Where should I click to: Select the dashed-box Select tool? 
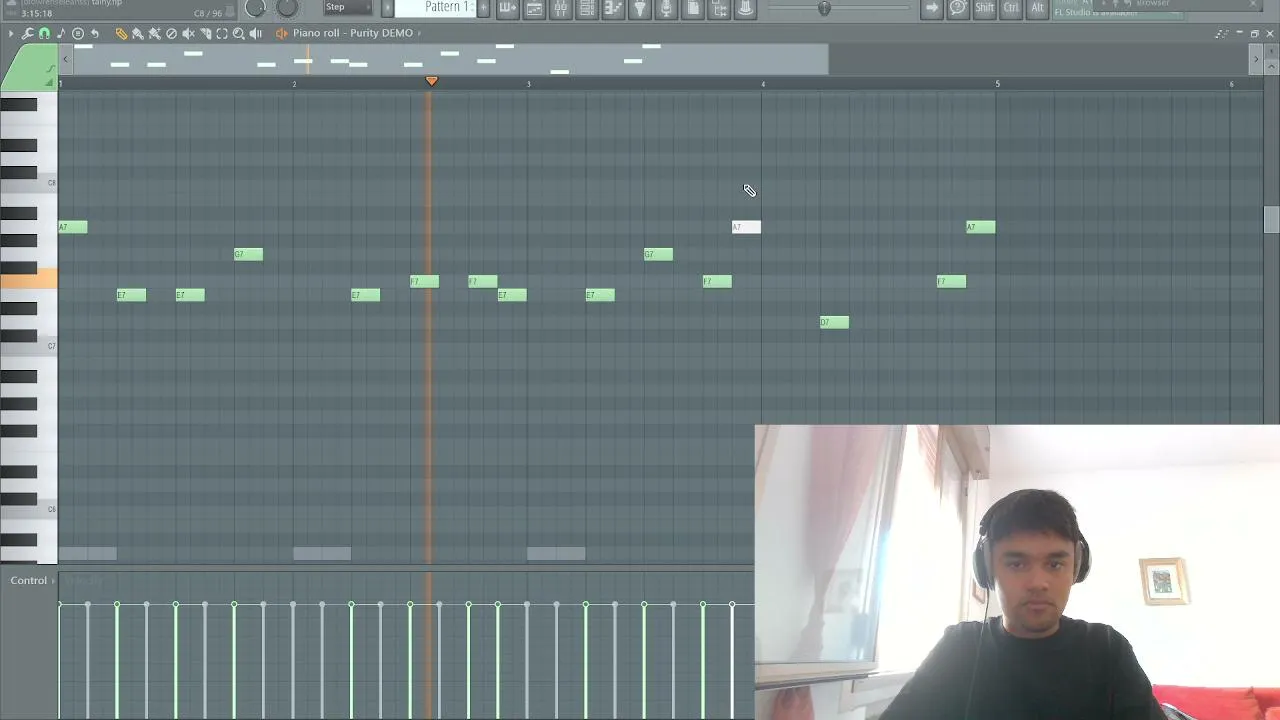coord(222,33)
